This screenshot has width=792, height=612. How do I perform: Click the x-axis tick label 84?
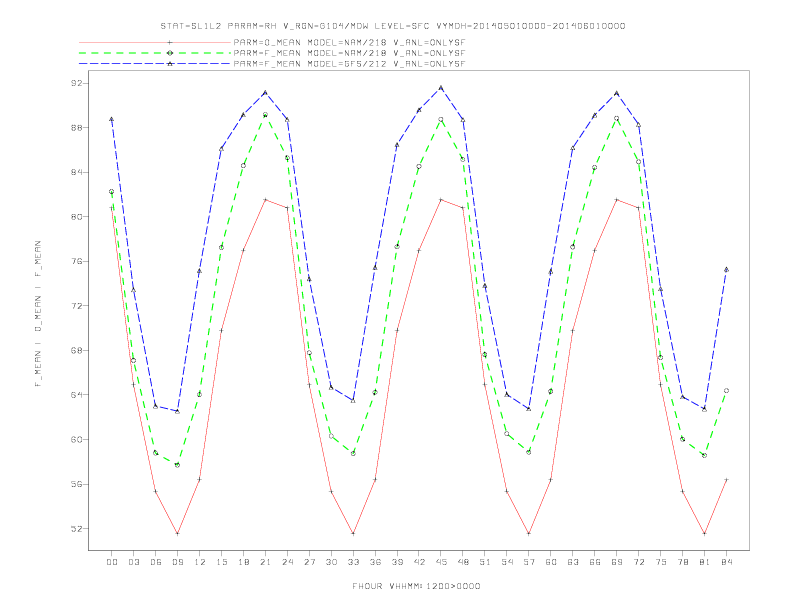(726, 562)
